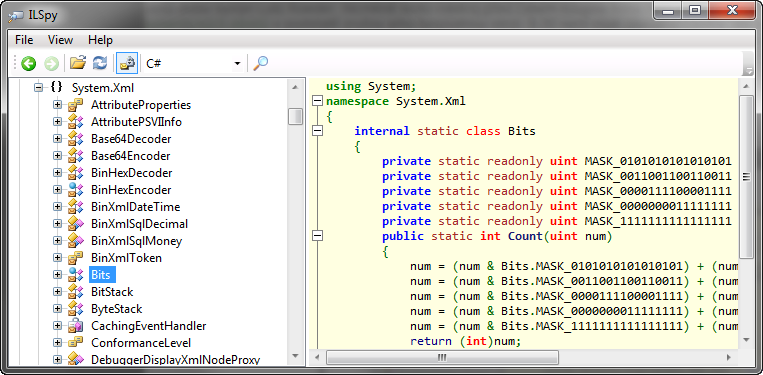Click the BinHexDecoder class icon
Image resolution: width=763 pixels, height=375 pixels.
click(x=75, y=173)
